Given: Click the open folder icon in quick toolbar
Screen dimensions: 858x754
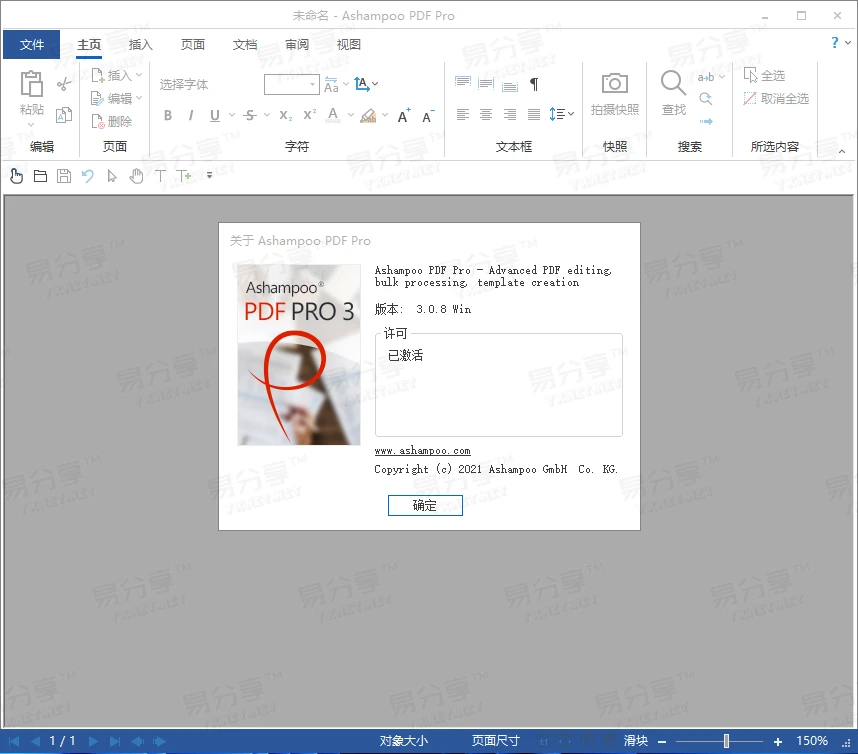Looking at the screenshot, I should tap(40, 176).
